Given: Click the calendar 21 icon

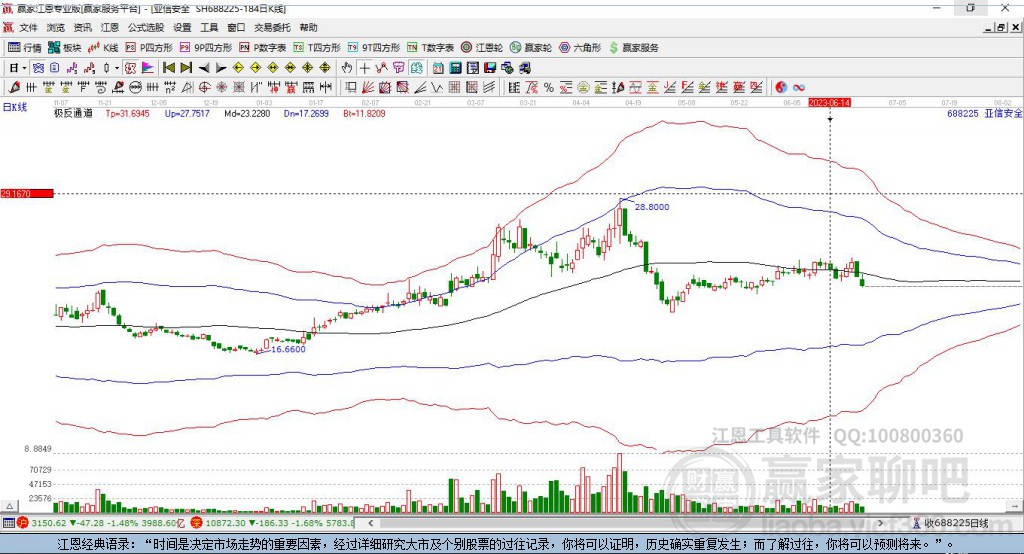Looking at the screenshot, I should click(438, 68).
